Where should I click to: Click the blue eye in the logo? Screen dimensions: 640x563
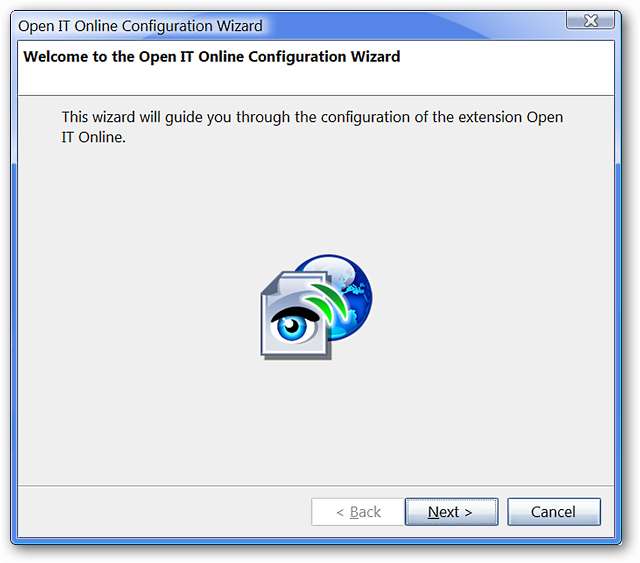coord(293,325)
